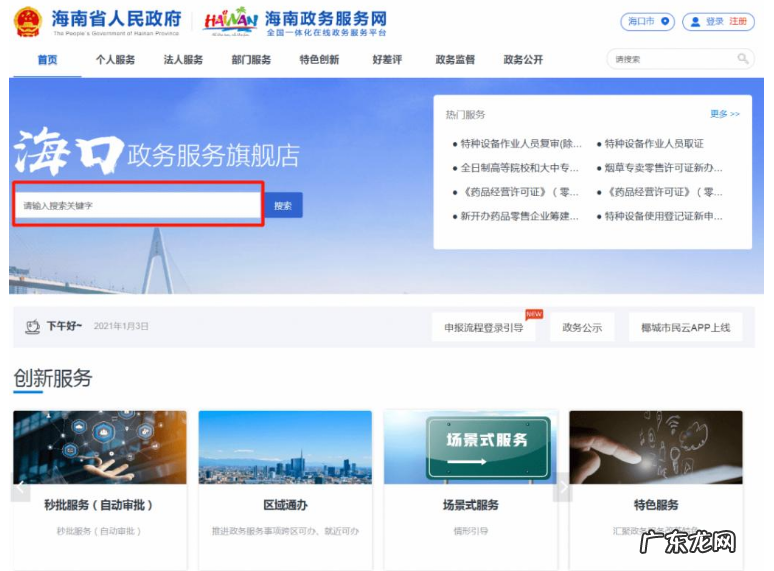Click the Hainan government national emblem logo
The height and width of the screenshot is (571, 774).
(x=28, y=22)
